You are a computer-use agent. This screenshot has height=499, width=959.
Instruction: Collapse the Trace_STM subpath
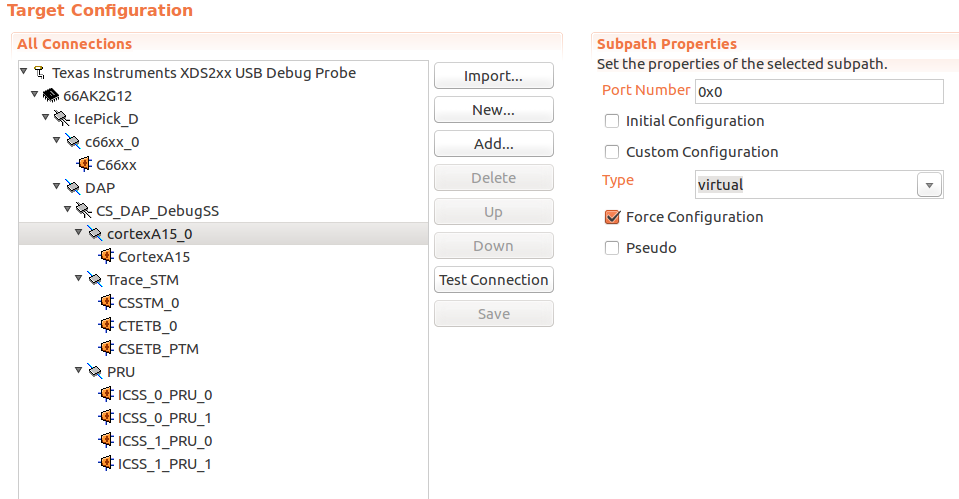pos(79,280)
